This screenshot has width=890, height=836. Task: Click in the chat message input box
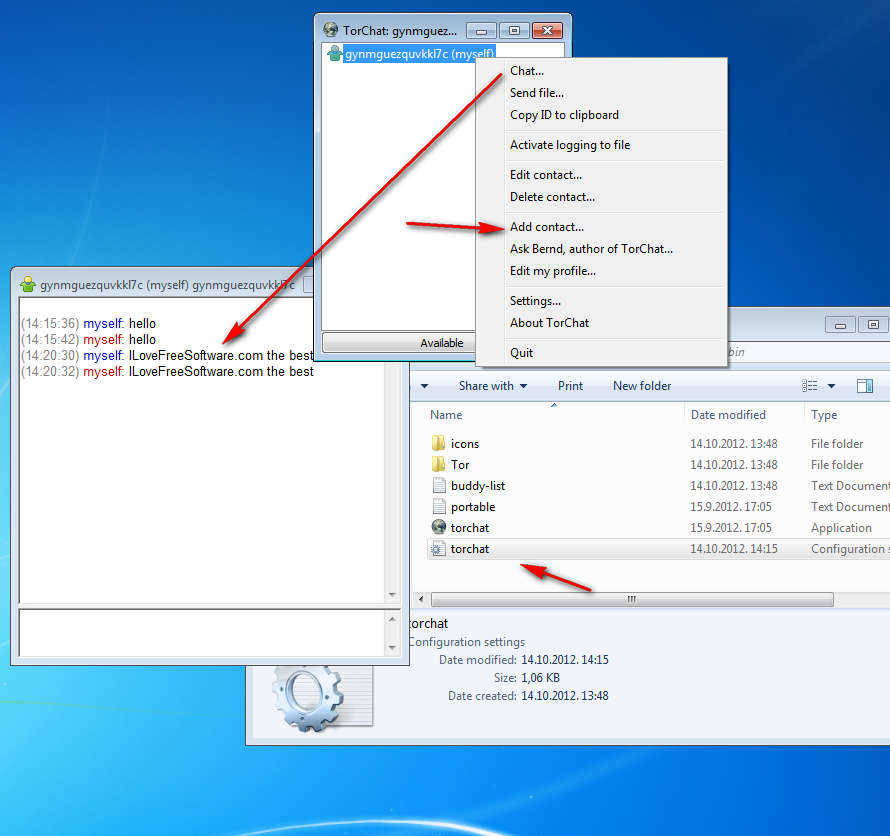[x=203, y=633]
